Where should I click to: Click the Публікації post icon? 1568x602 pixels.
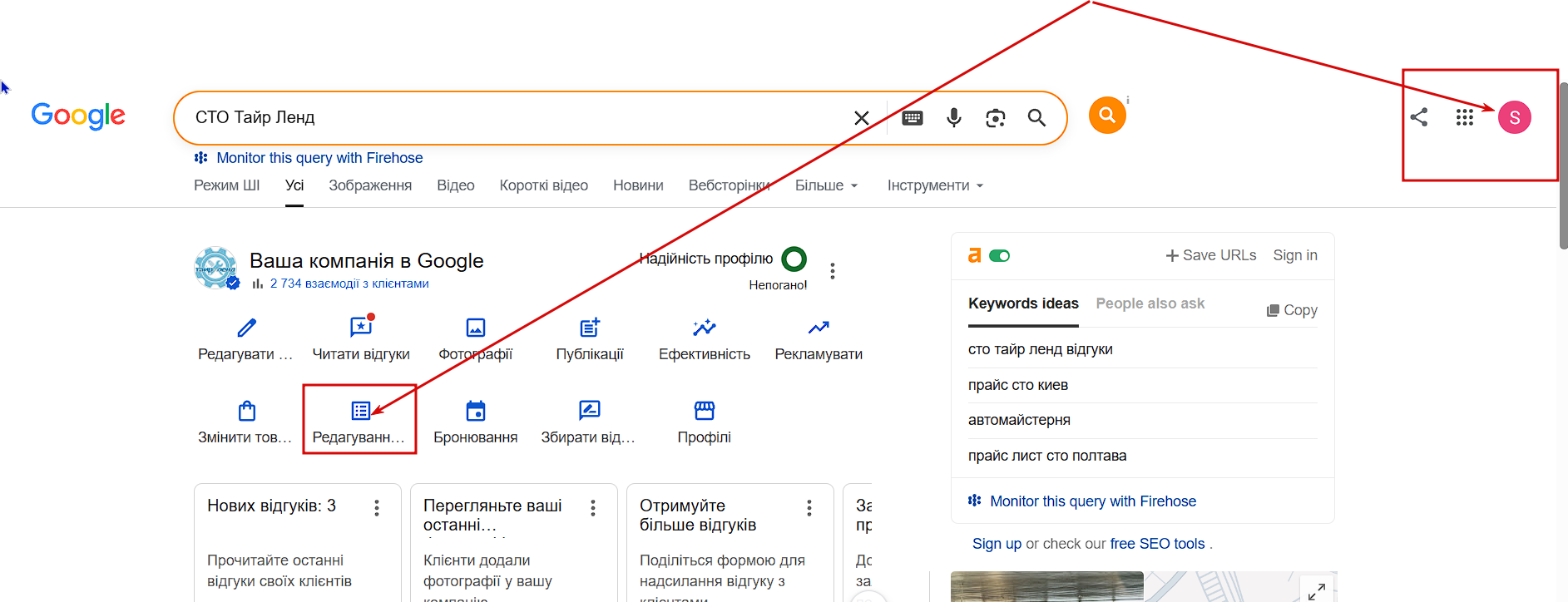click(x=590, y=328)
